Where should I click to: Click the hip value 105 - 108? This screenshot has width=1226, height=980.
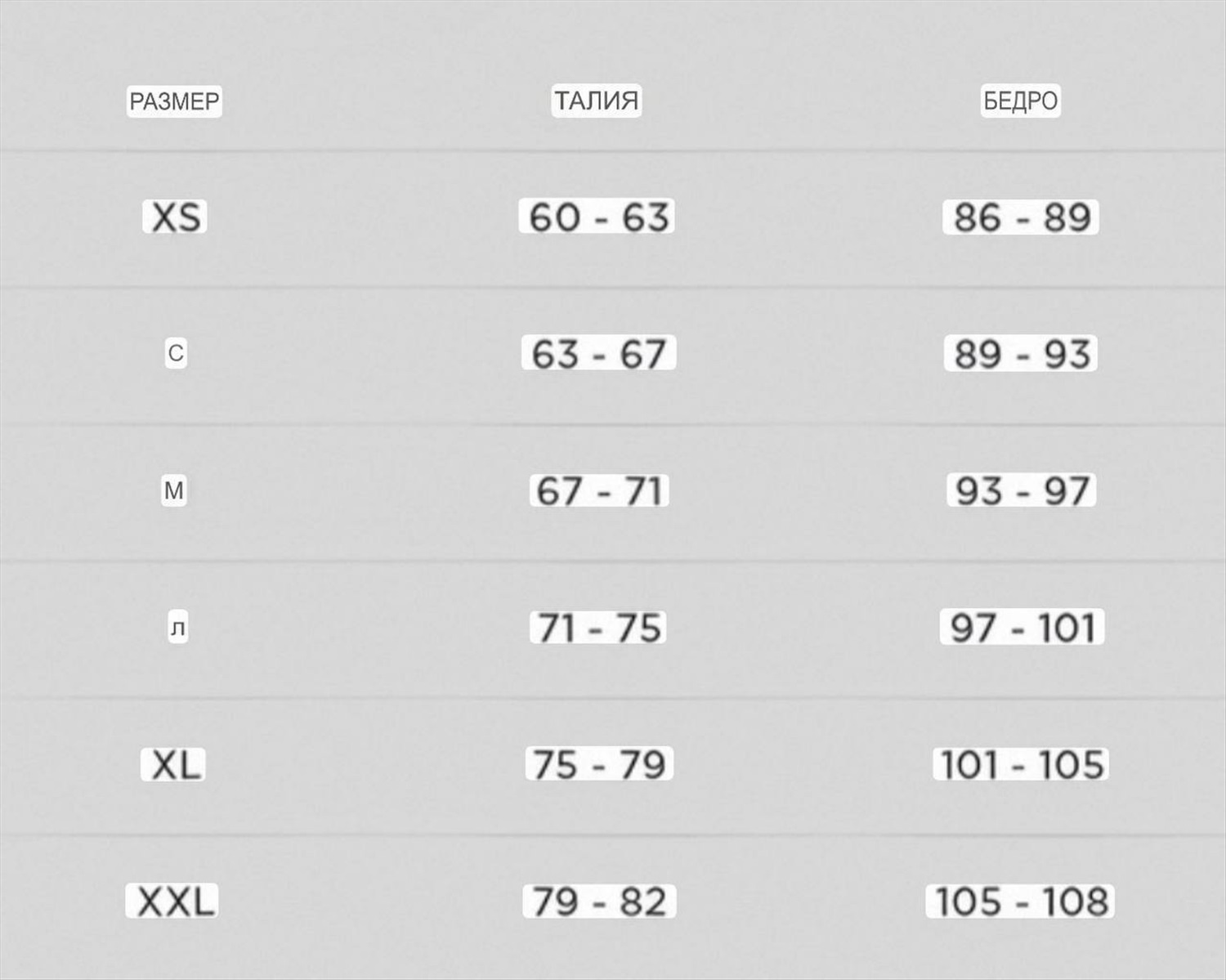(x=1020, y=902)
